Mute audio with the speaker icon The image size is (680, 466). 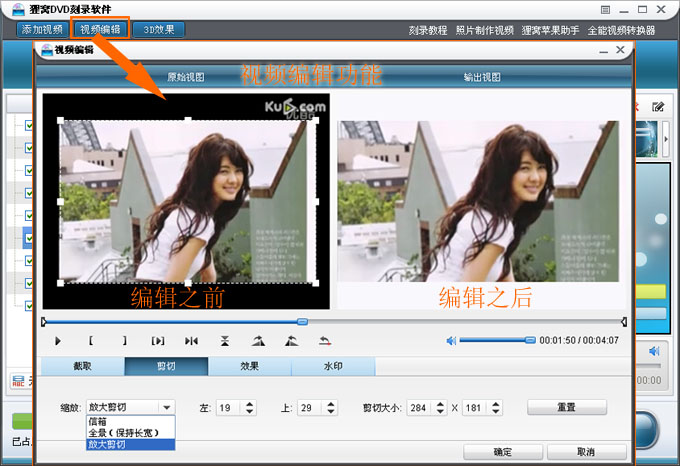click(451, 341)
